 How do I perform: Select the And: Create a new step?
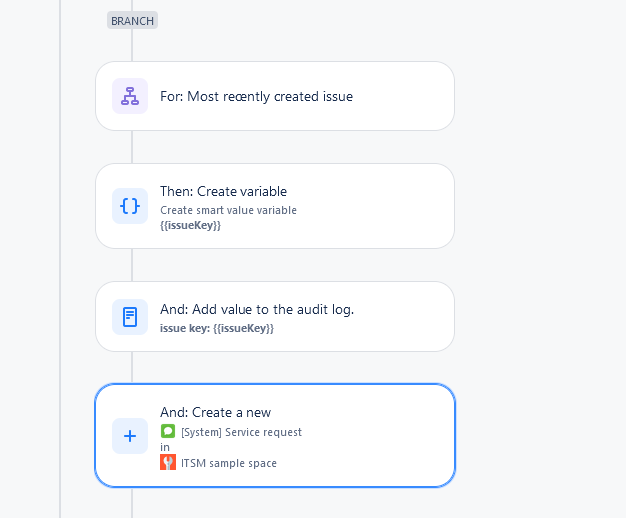275,435
